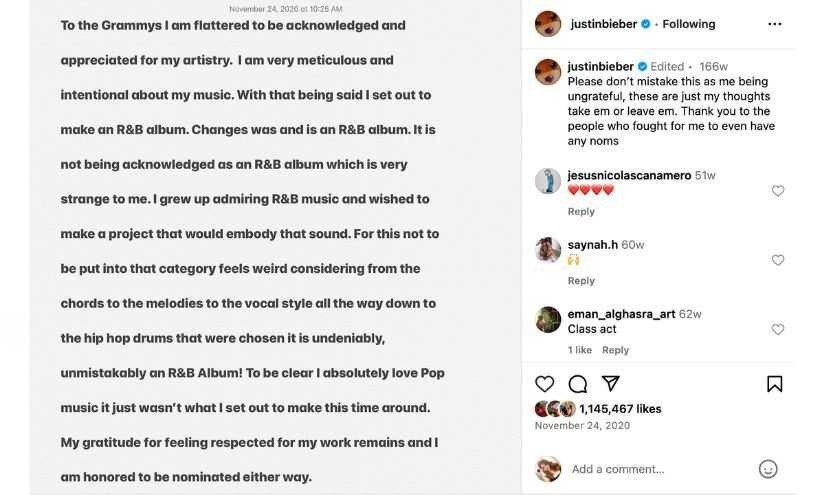Click the Following button in the header
825x495 pixels.
pyautogui.click(x=689, y=24)
